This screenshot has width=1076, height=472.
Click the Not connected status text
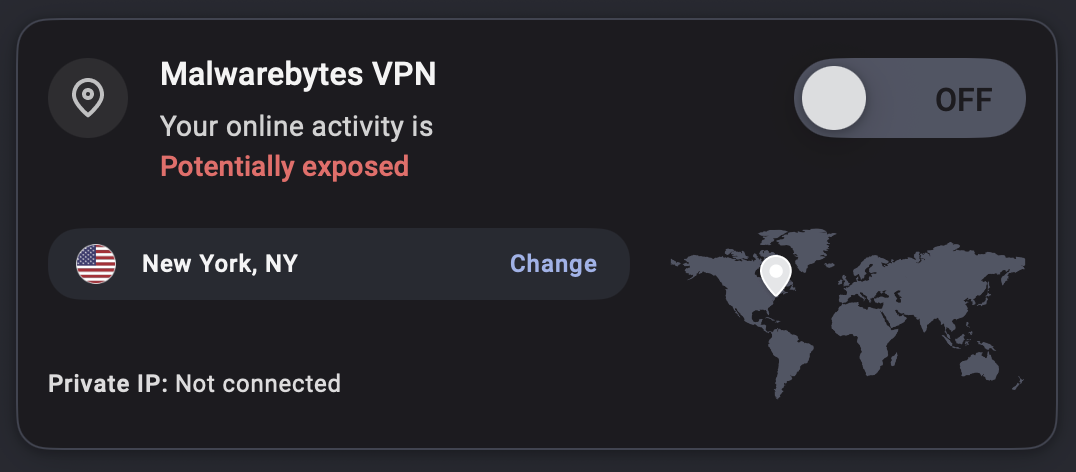click(258, 383)
